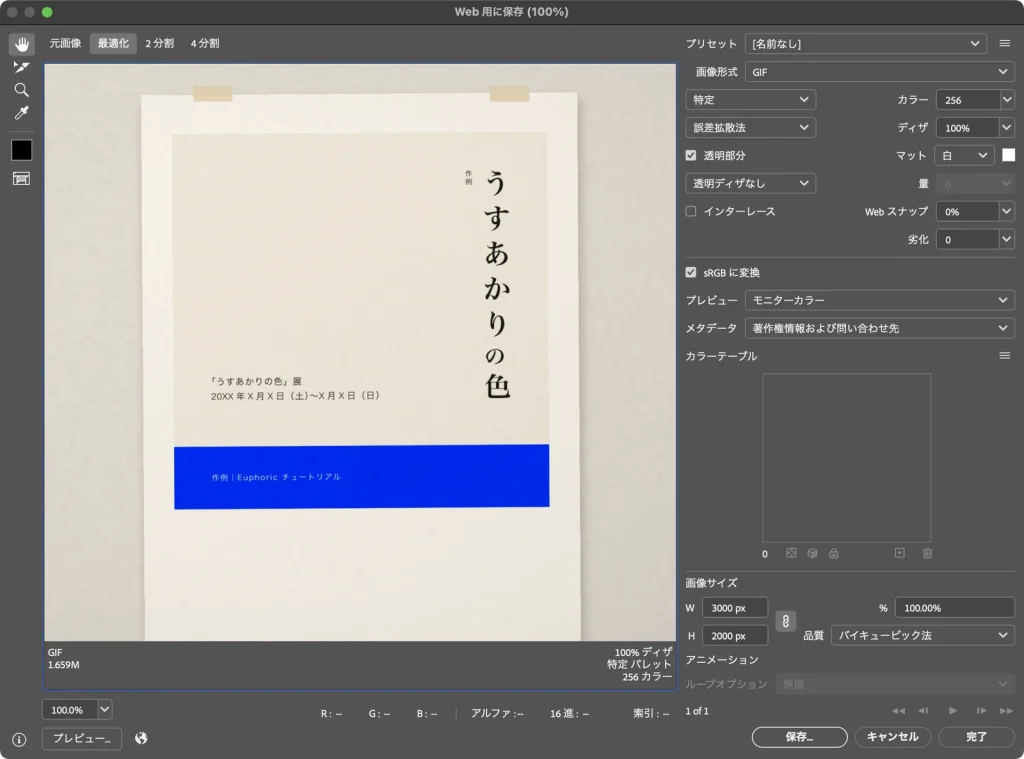Click the white matte color swatch
The height and width of the screenshot is (759, 1024).
click(x=1008, y=155)
